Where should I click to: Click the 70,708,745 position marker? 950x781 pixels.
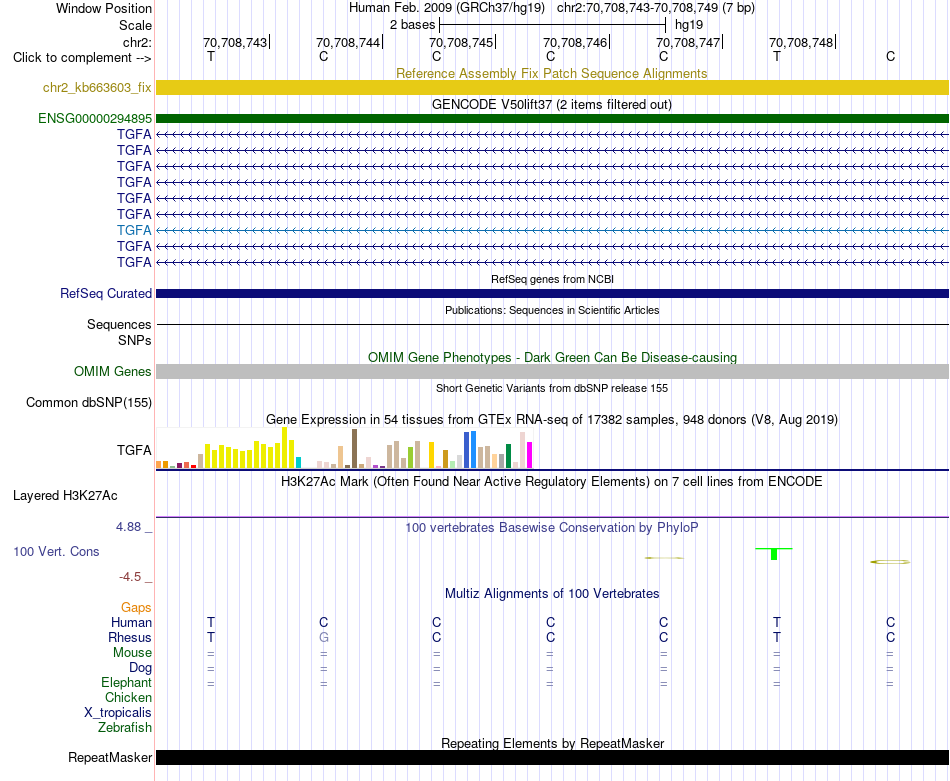462,42
